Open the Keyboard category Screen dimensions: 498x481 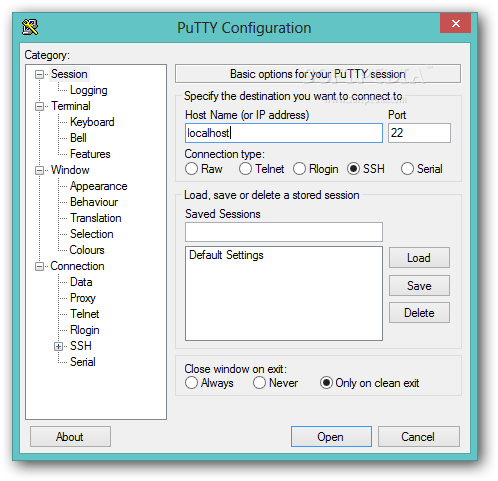[x=92, y=122]
